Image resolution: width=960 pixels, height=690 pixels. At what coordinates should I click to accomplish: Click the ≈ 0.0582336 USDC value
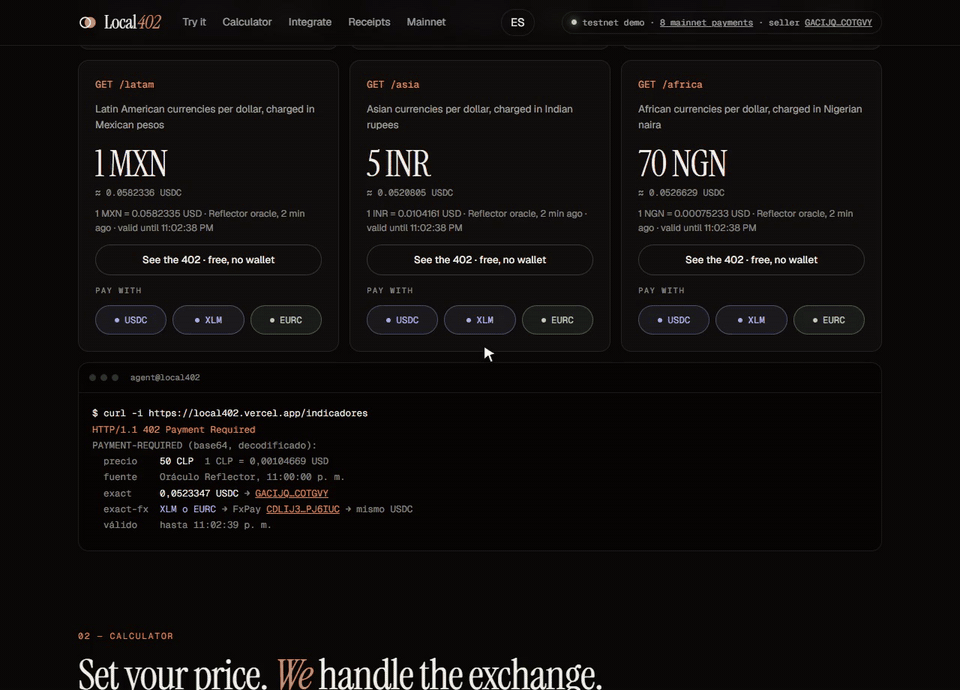click(138, 192)
